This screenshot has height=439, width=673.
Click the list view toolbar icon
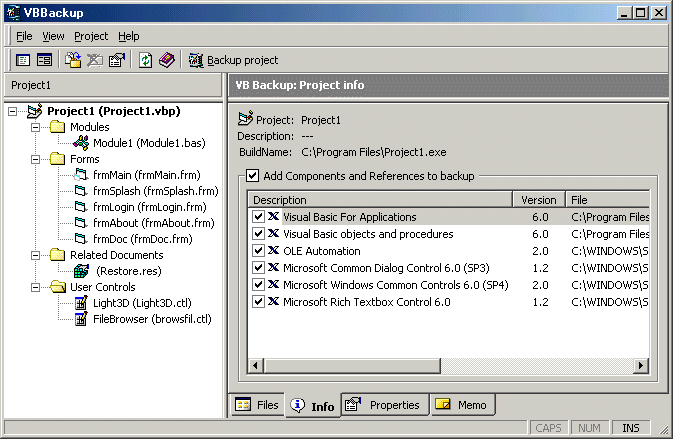click(x=23, y=60)
